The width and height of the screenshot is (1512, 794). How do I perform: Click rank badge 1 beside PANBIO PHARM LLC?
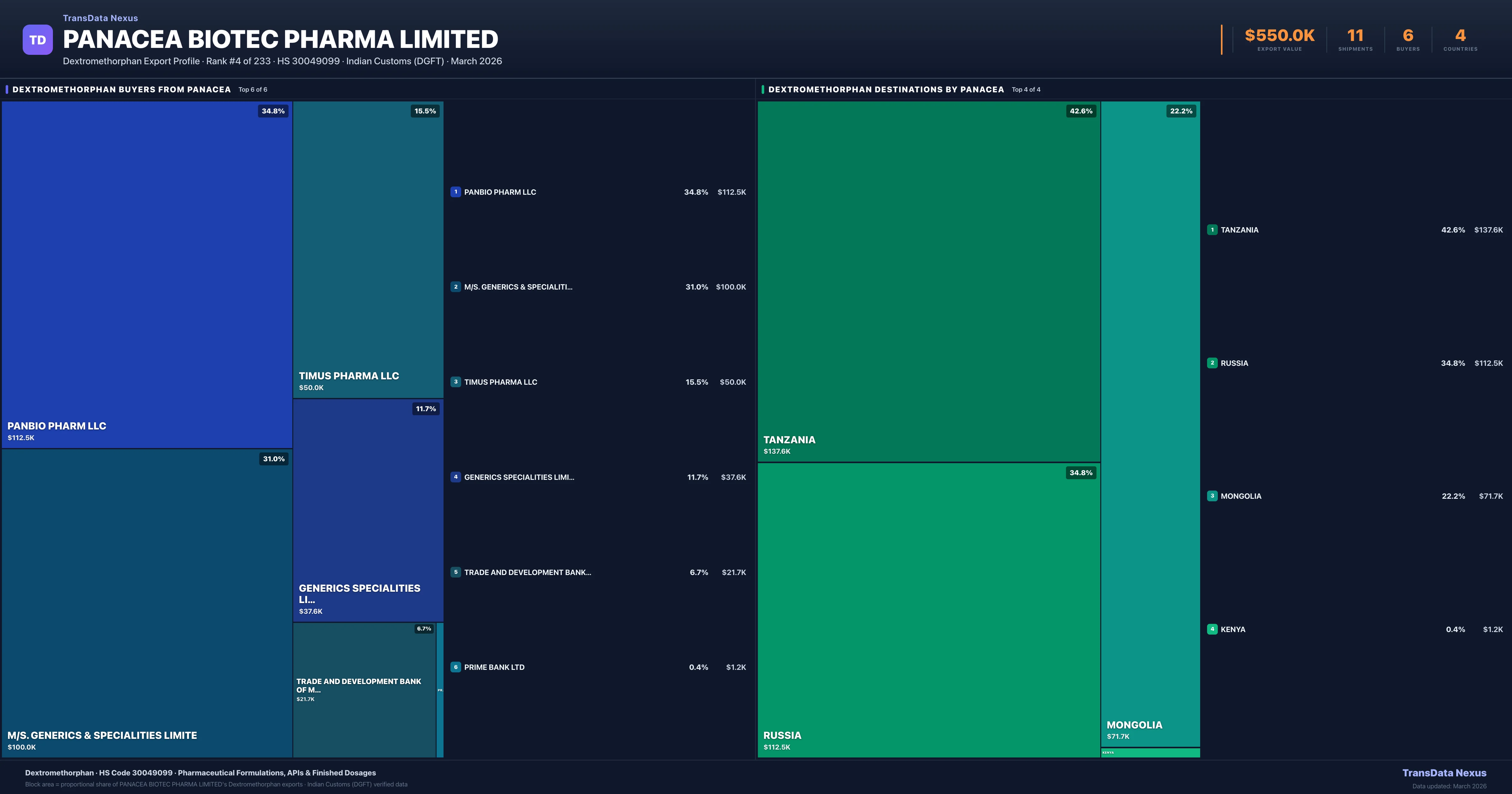(x=455, y=192)
